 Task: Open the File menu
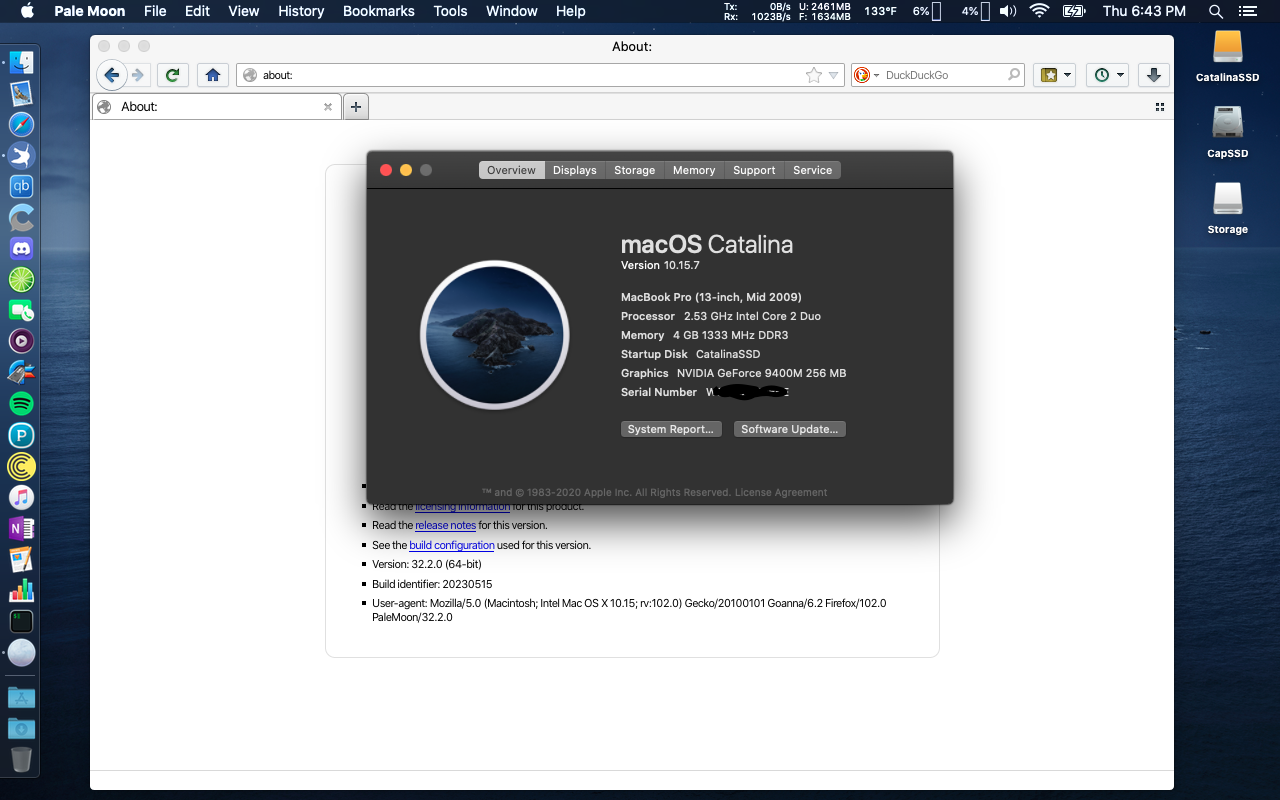click(155, 11)
